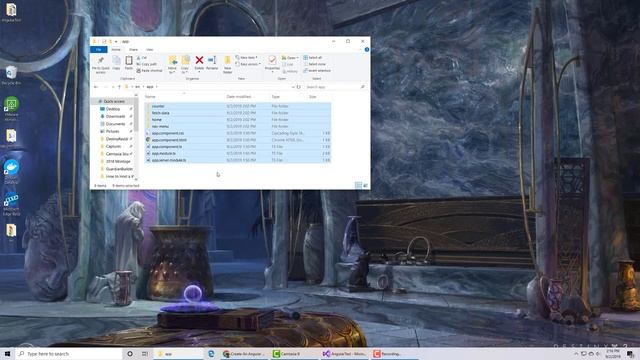Select the app.module.ts file
This screenshot has height=360, width=640.
[238, 153]
